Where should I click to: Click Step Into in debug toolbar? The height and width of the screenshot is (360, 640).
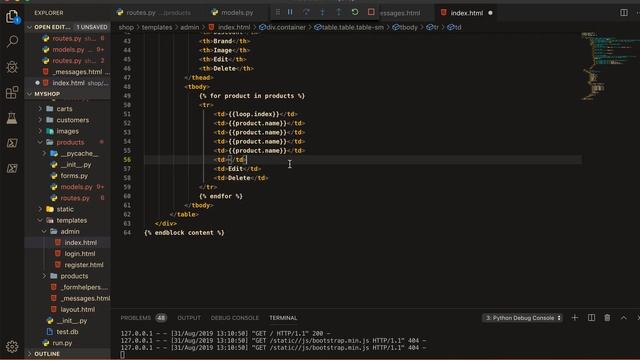coord(322,12)
